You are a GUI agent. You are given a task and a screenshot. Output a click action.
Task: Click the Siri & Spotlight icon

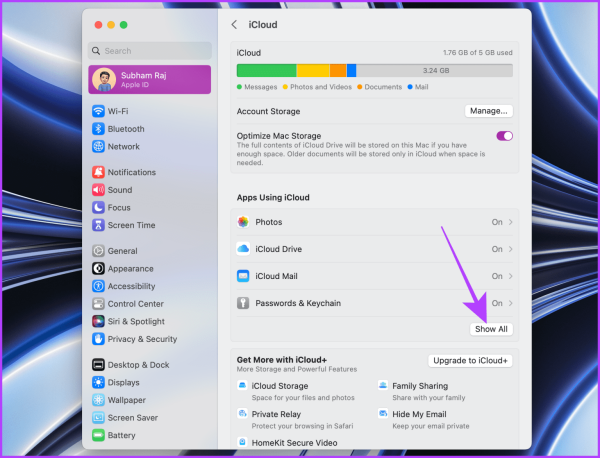[98, 321]
